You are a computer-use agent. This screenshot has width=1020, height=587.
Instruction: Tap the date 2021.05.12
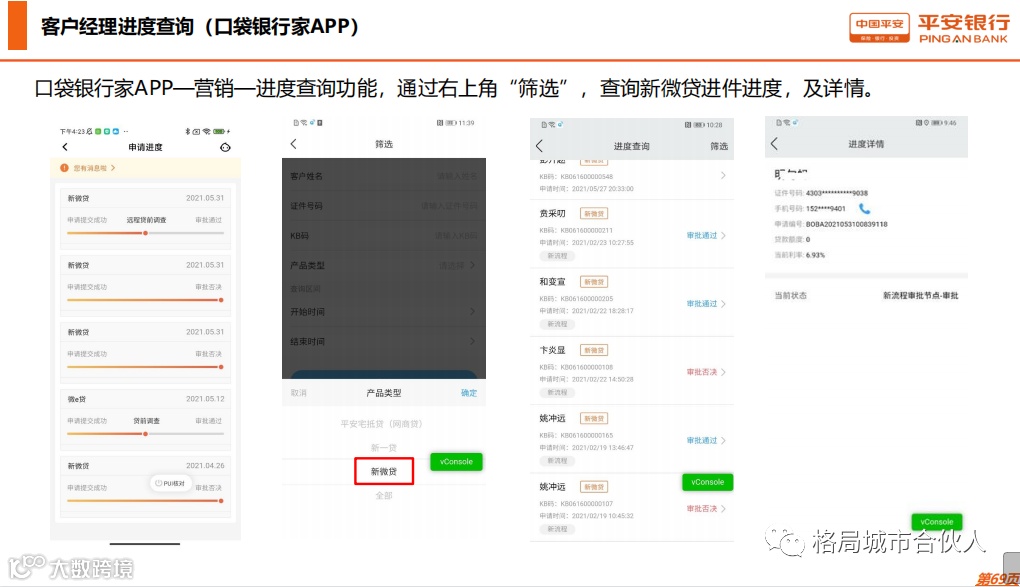pos(205,399)
